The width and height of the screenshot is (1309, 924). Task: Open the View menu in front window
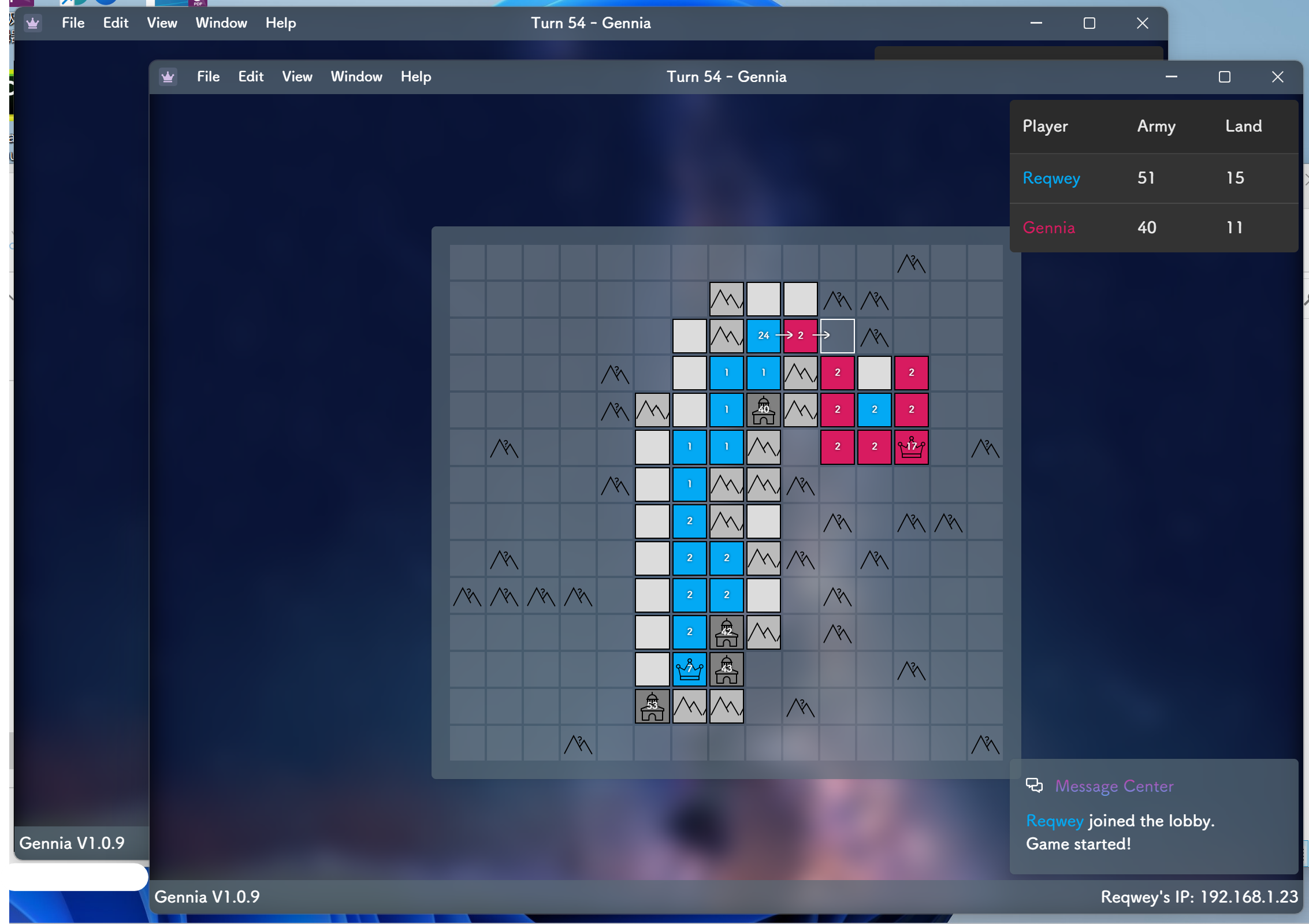297,77
